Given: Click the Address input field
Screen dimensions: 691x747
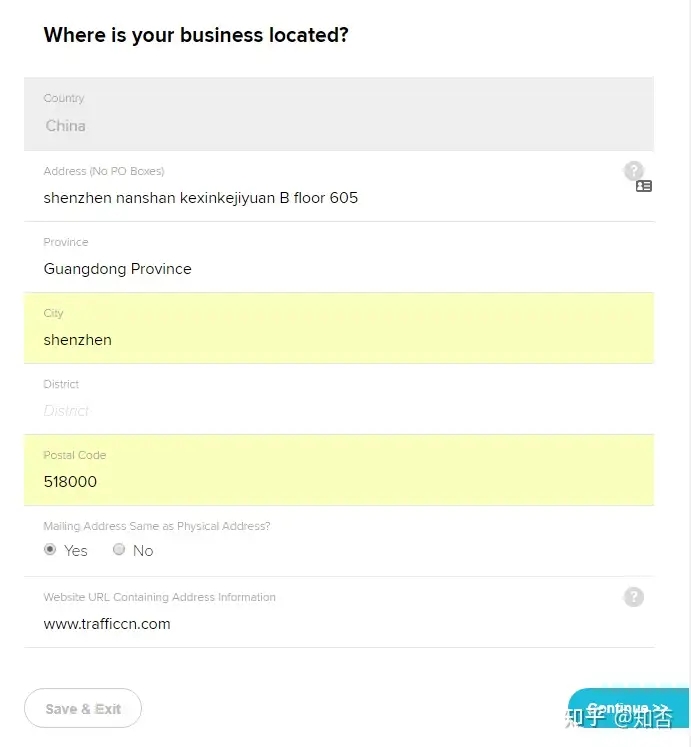Looking at the screenshot, I should coord(300,198).
